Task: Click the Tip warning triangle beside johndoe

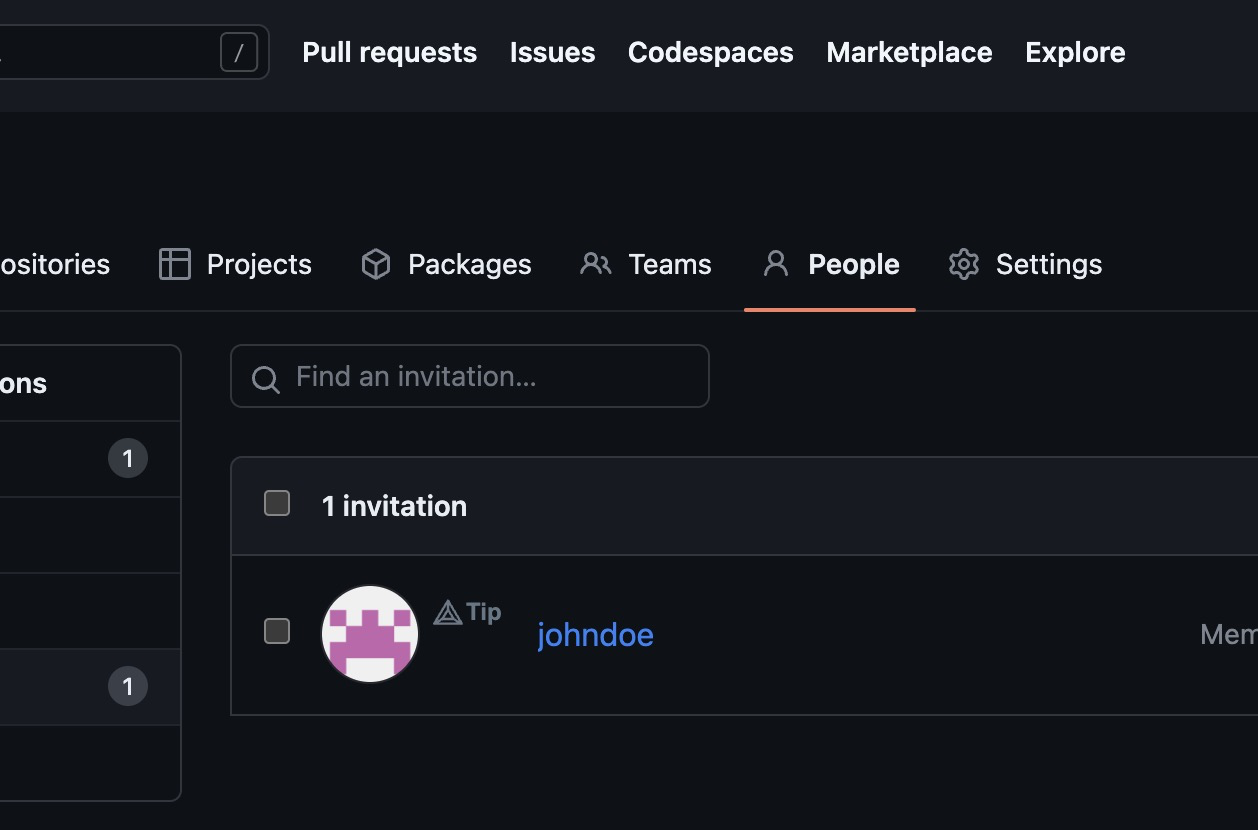Action: 446,611
